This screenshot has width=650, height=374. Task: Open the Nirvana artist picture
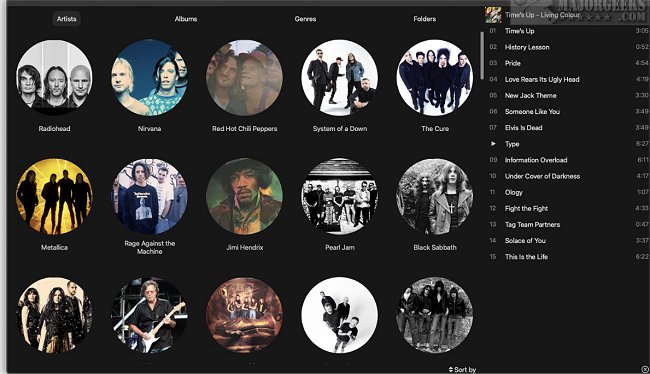click(x=149, y=78)
